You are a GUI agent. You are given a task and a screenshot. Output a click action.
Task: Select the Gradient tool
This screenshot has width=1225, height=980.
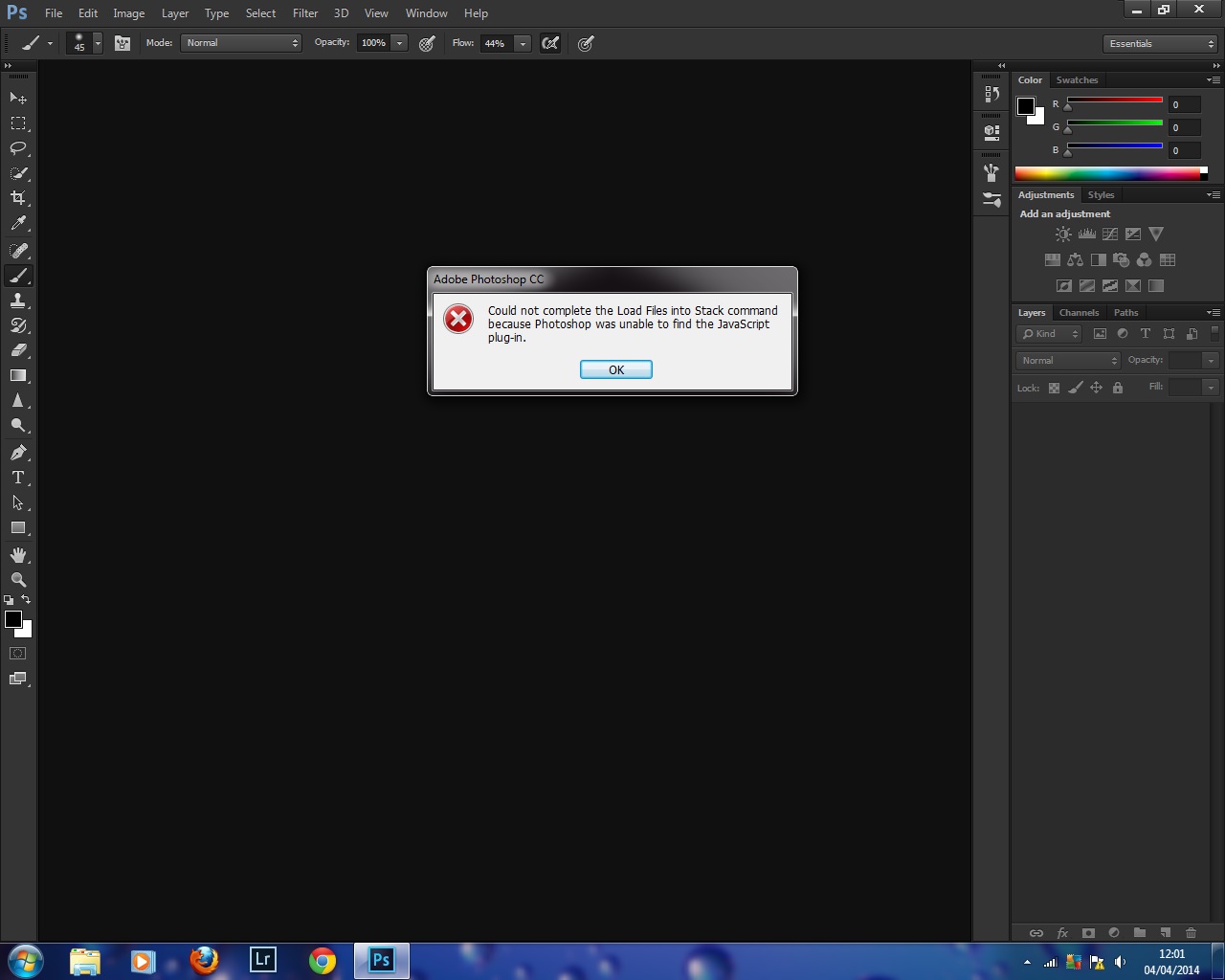pyautogui.click(x=18, y=375)
